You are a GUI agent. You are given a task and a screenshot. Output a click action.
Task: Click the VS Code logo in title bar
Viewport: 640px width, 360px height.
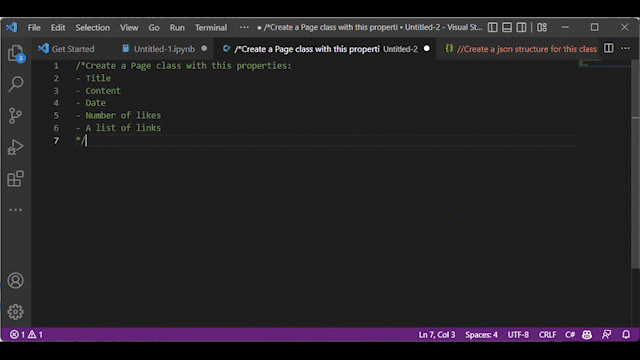tap(12, 27)
